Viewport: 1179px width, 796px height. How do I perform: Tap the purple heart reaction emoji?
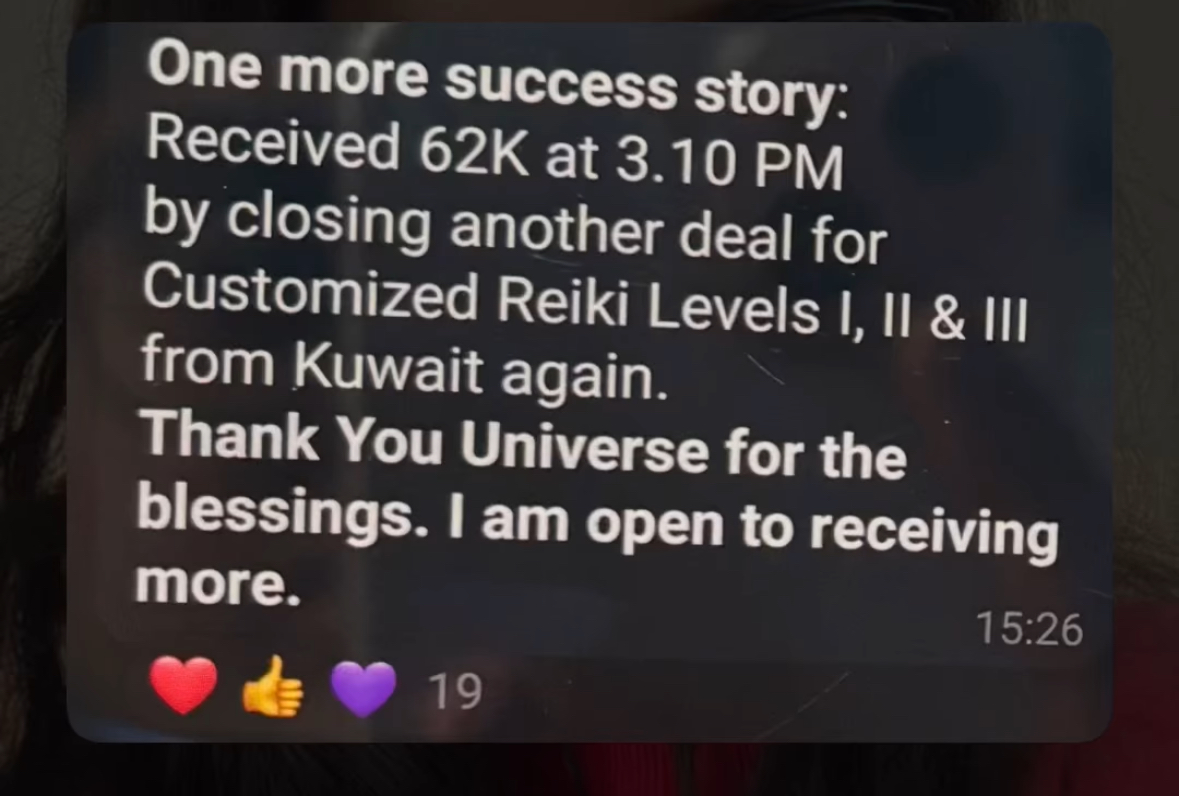tap(363, 689)
